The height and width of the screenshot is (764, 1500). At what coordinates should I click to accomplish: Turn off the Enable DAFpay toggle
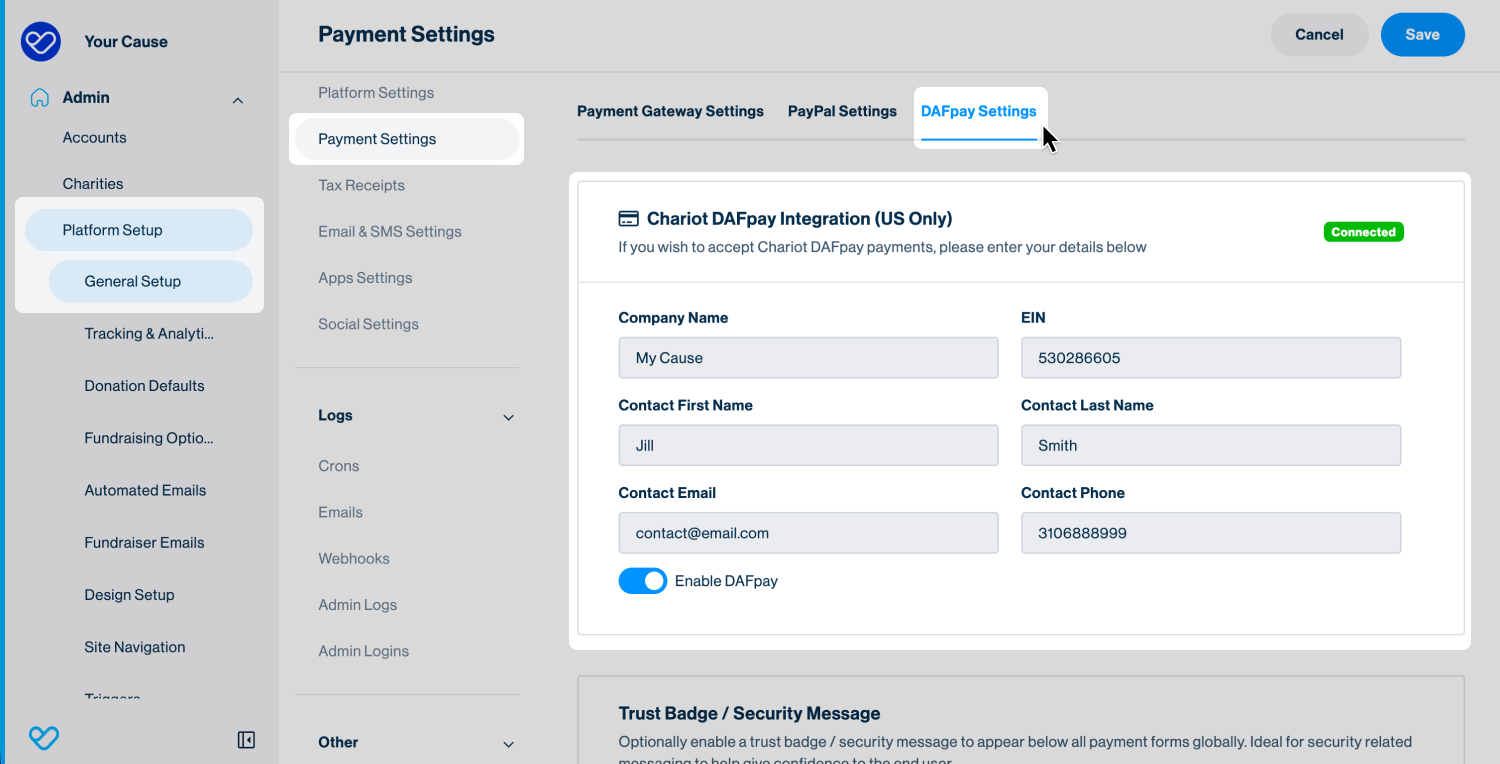point(642,581)
